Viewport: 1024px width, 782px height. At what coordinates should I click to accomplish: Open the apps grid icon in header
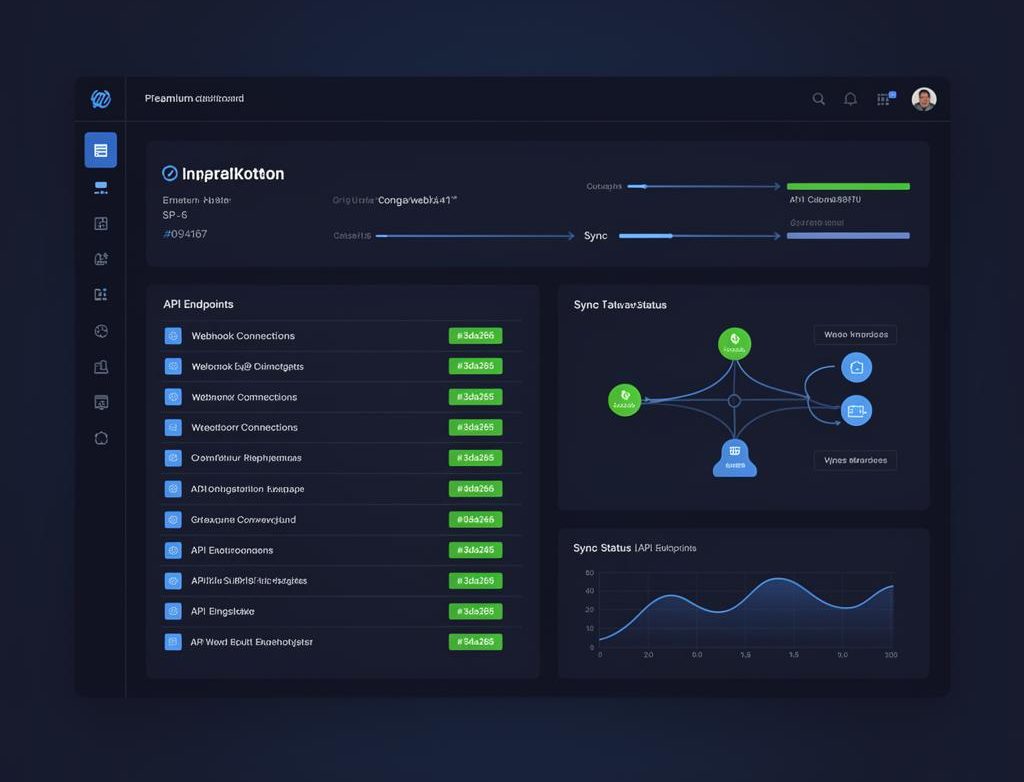tap(883, 99)
